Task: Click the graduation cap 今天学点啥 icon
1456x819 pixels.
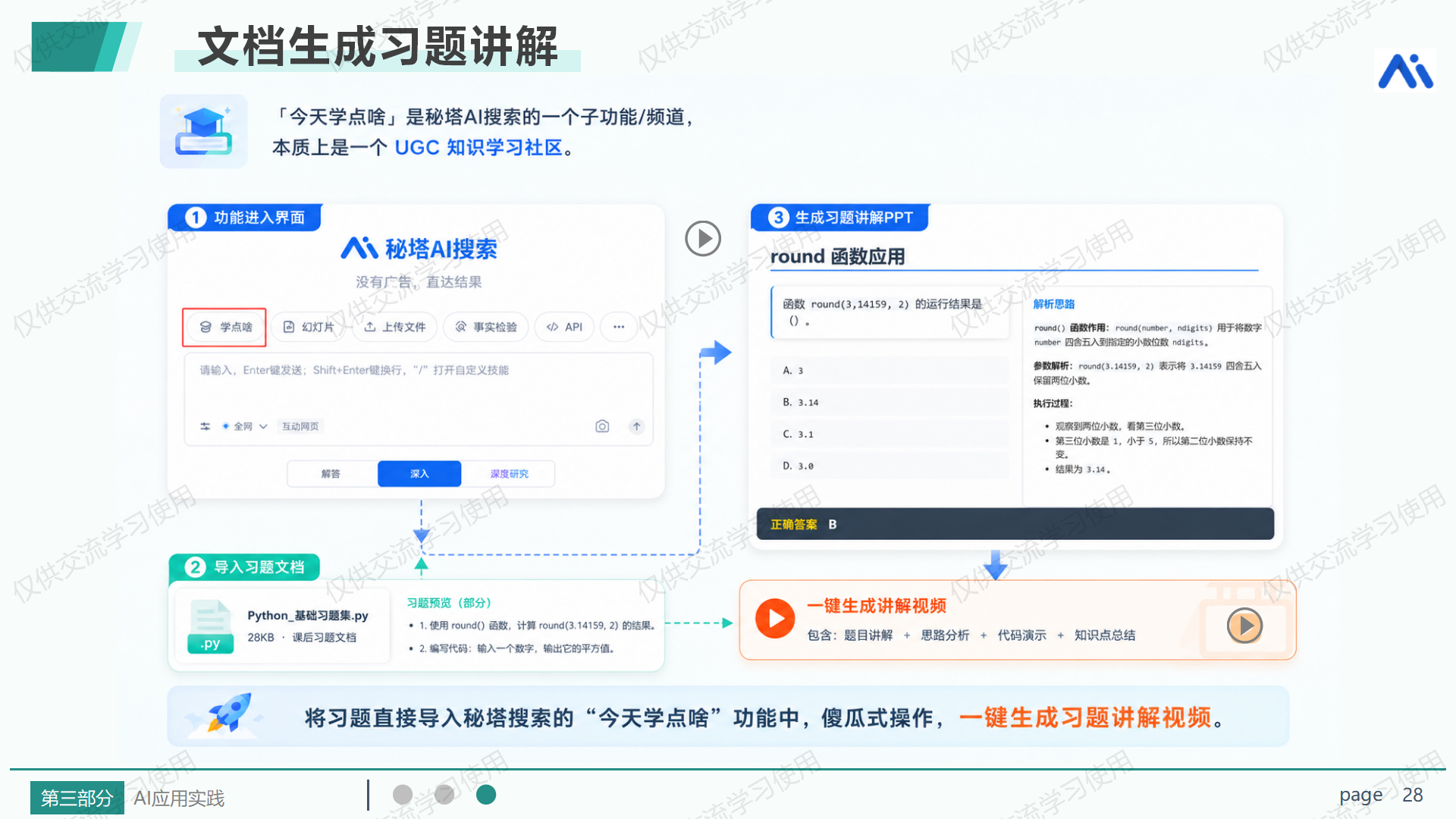Action: [x=203, y=131]
